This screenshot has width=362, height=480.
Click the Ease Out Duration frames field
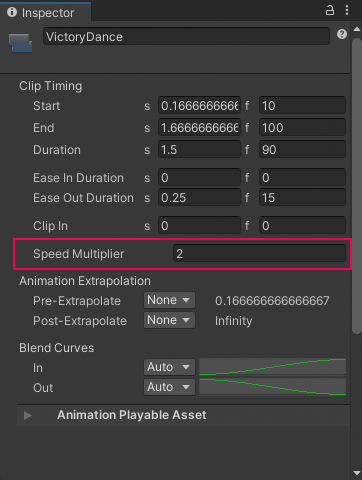(x=302, y=198)
